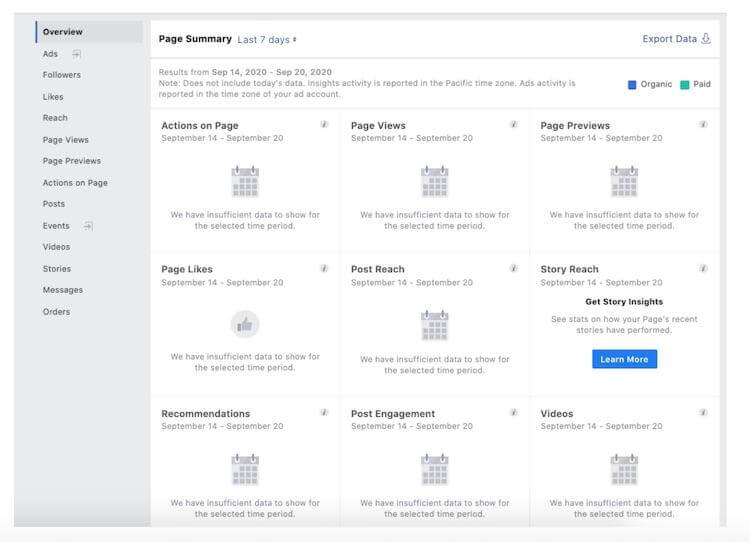Click the calendar icon in Post Reach card
Viewport: 750px width, 542px height.
(x=434, y=325)
